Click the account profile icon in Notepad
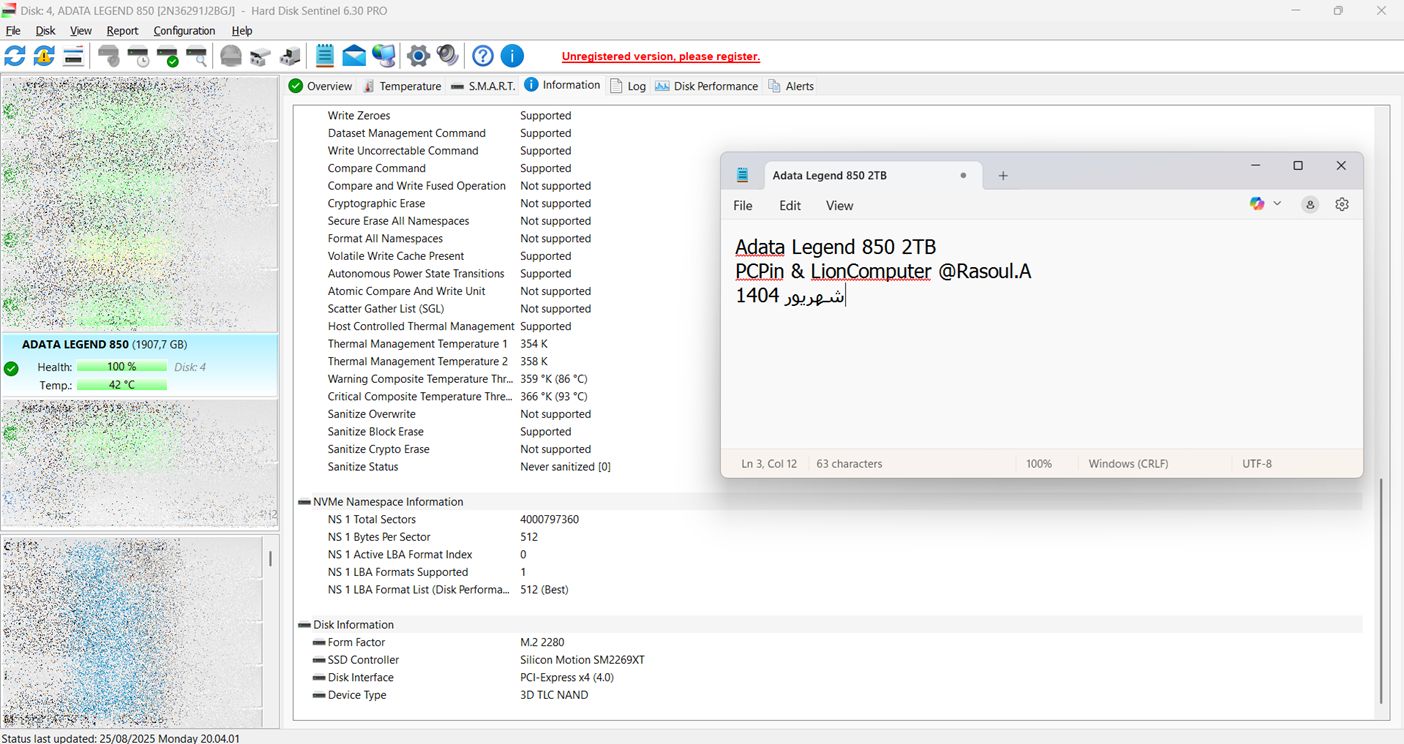 point(1310,204)
